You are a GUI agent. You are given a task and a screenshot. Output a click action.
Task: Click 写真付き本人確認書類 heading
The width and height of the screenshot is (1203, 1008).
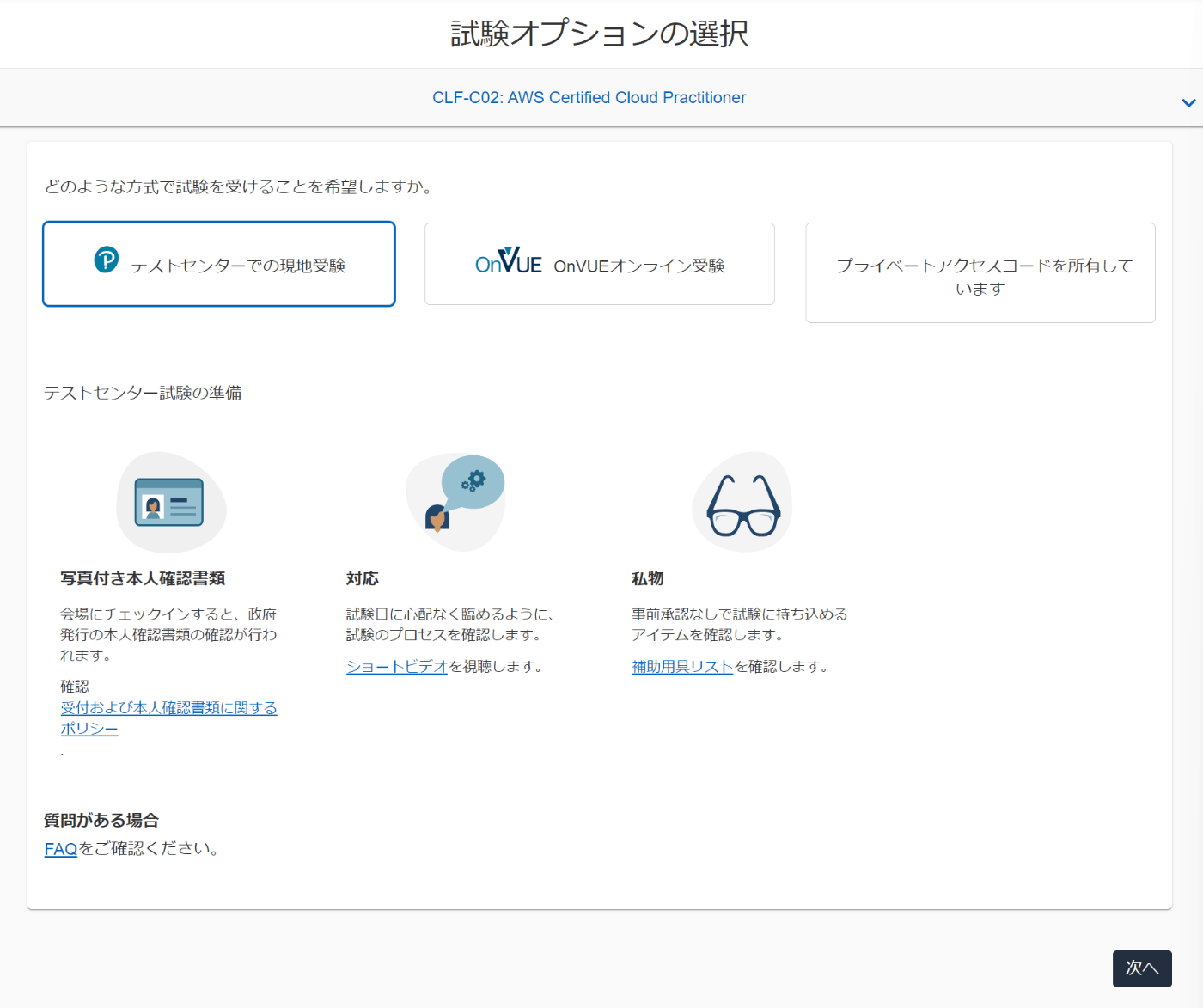click(143, 579)
